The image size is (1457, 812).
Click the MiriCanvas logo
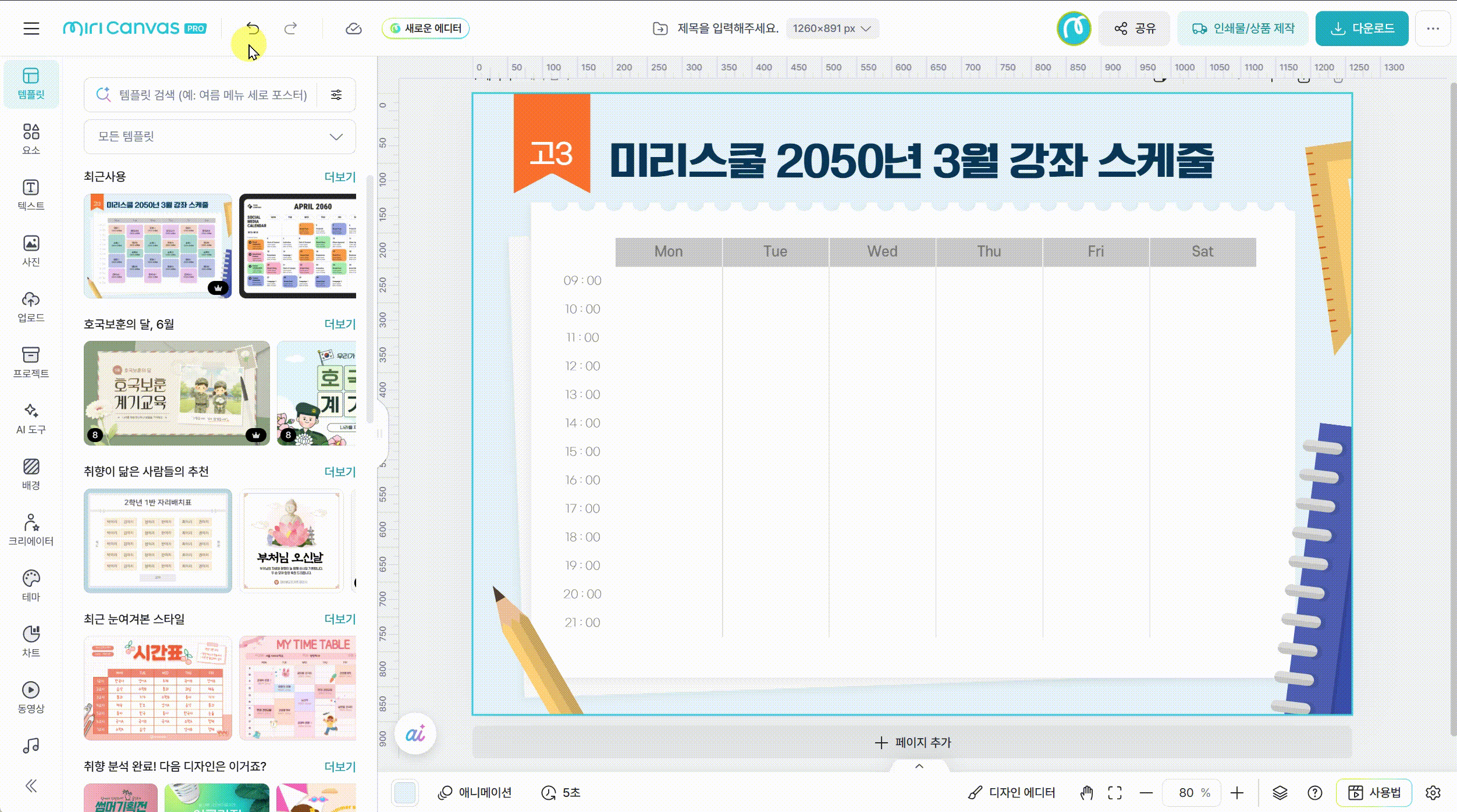pyautogui.click(x=134, y=28)
